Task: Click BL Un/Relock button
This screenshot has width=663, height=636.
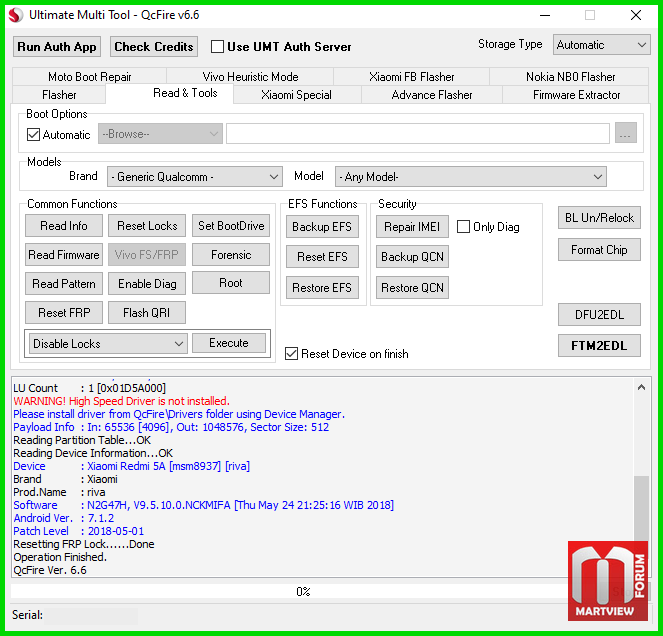Action: coord(599,217)
